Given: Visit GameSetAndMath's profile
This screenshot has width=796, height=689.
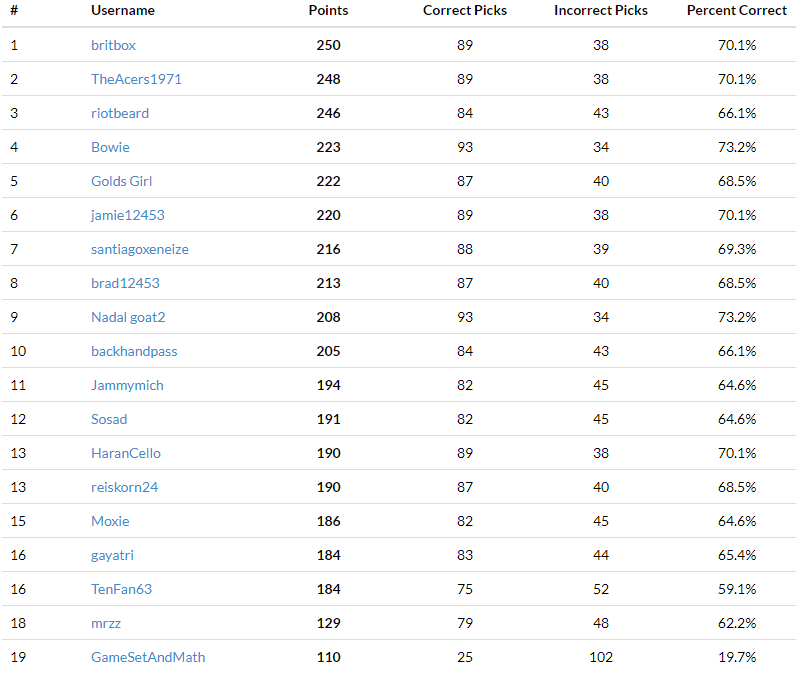Looking at the screenshot, I should (148, 657).
